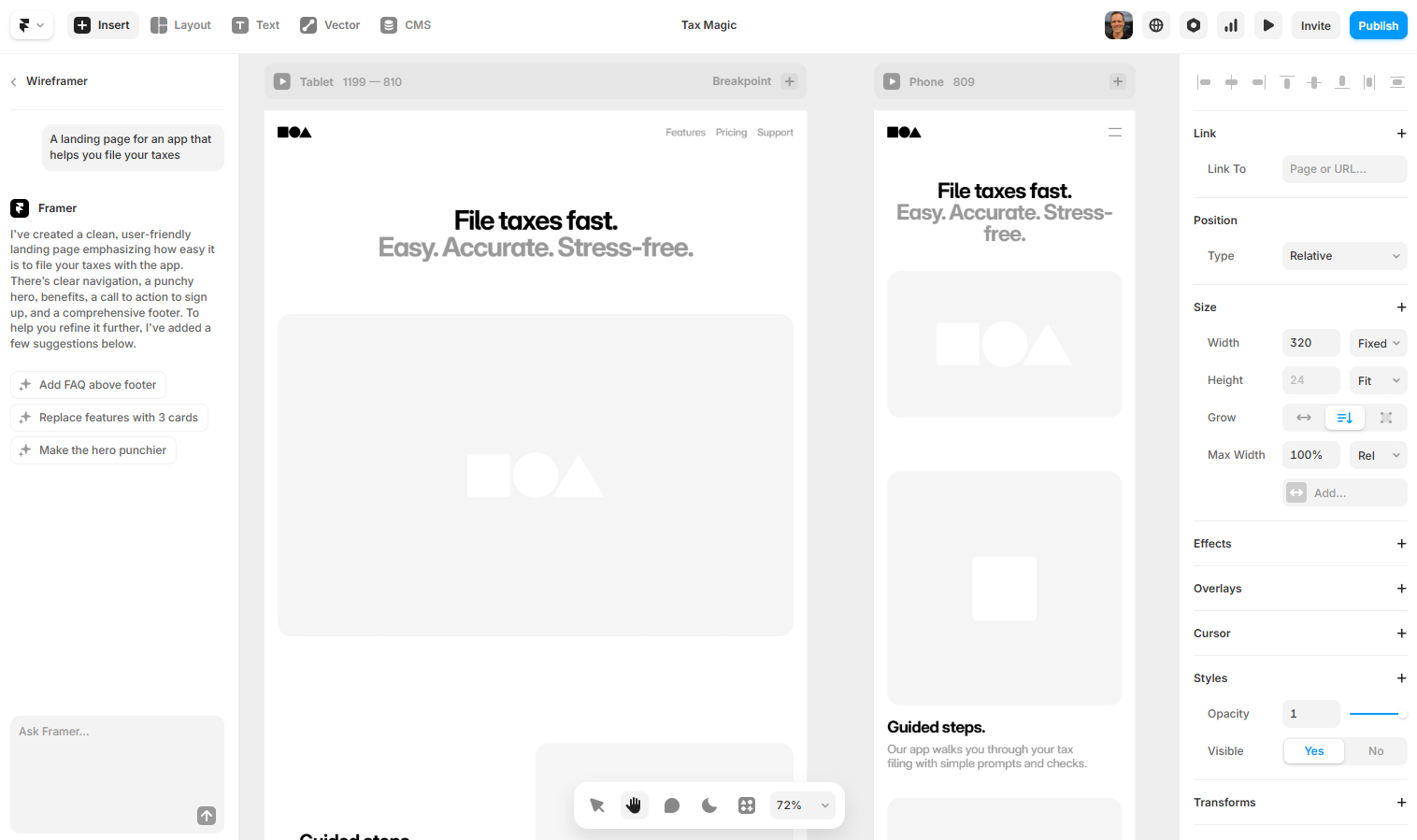Toggle the Grow expand-both option

pos(1386,418)
